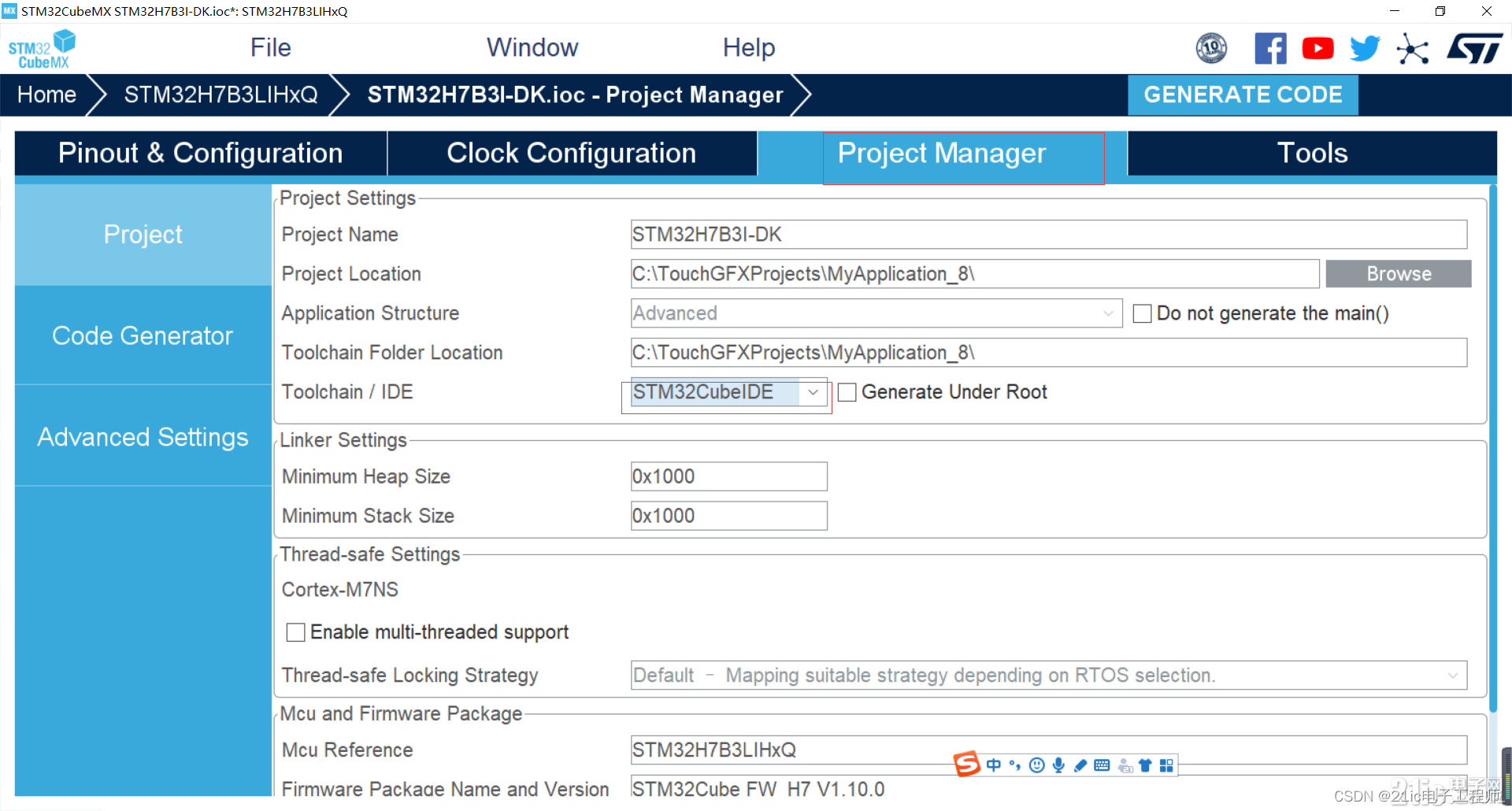Open the Application Structure dropdown
1512x811 pixels.
pyautogui.click(x=876, y=313)
